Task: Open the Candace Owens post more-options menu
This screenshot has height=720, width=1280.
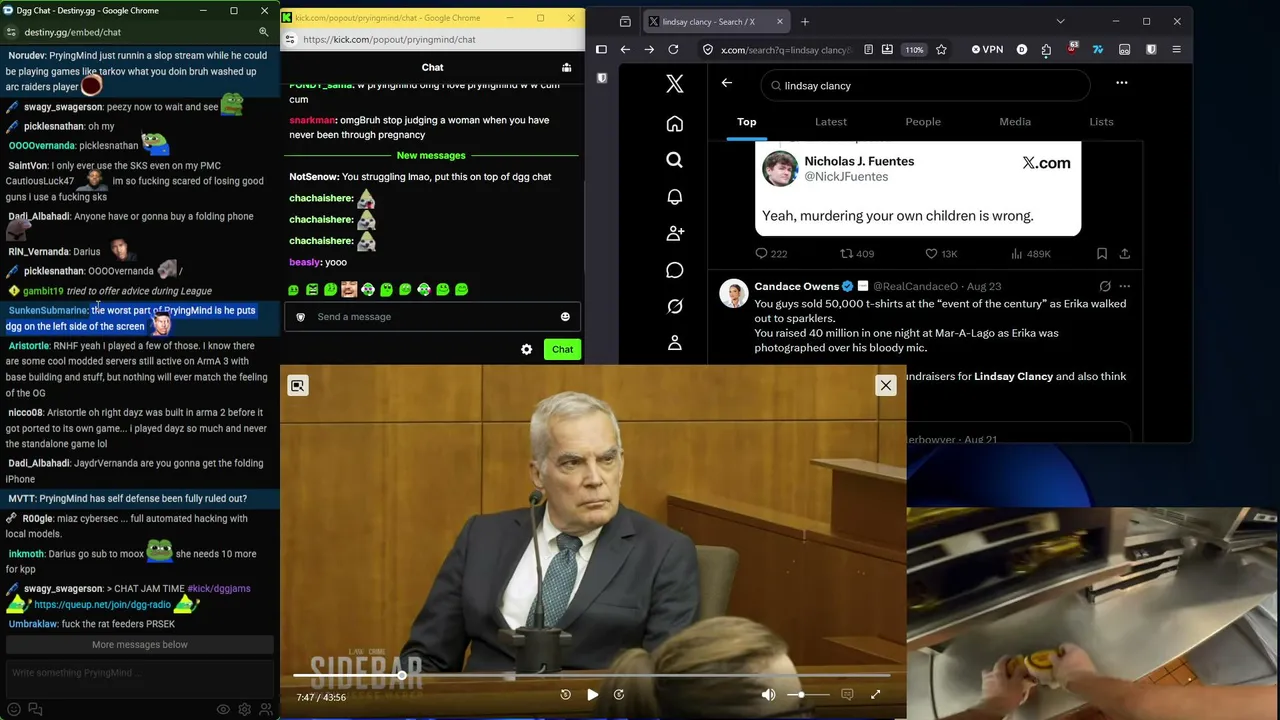Action: [x=1125, y=286]
